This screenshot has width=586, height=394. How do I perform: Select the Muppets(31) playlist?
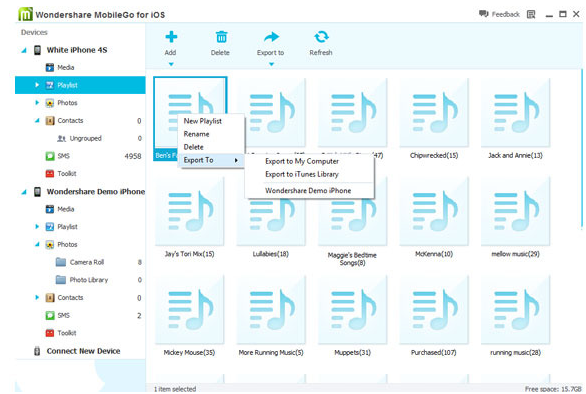(x=352, y=310)
